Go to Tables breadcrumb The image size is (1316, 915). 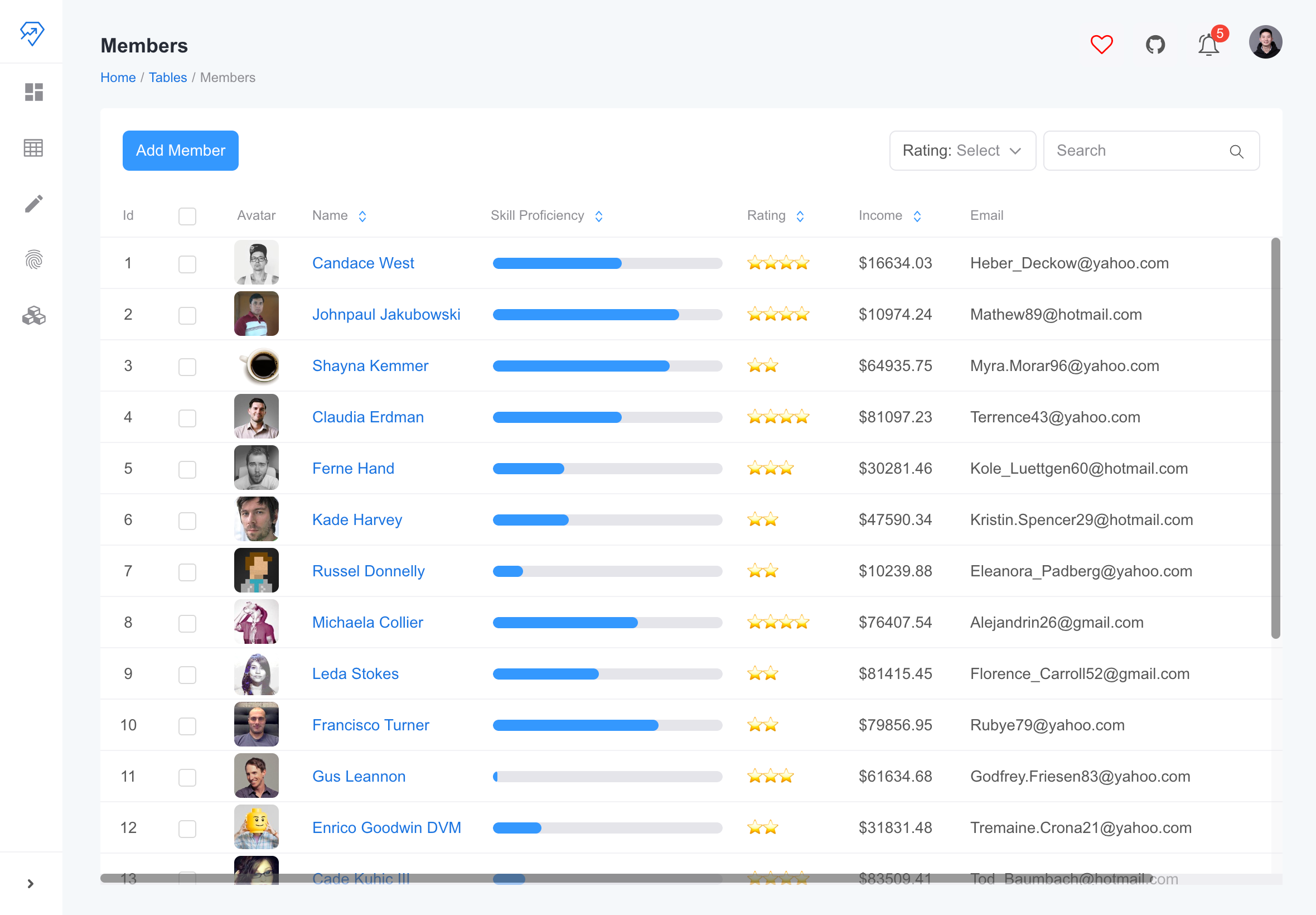(167, 78)
